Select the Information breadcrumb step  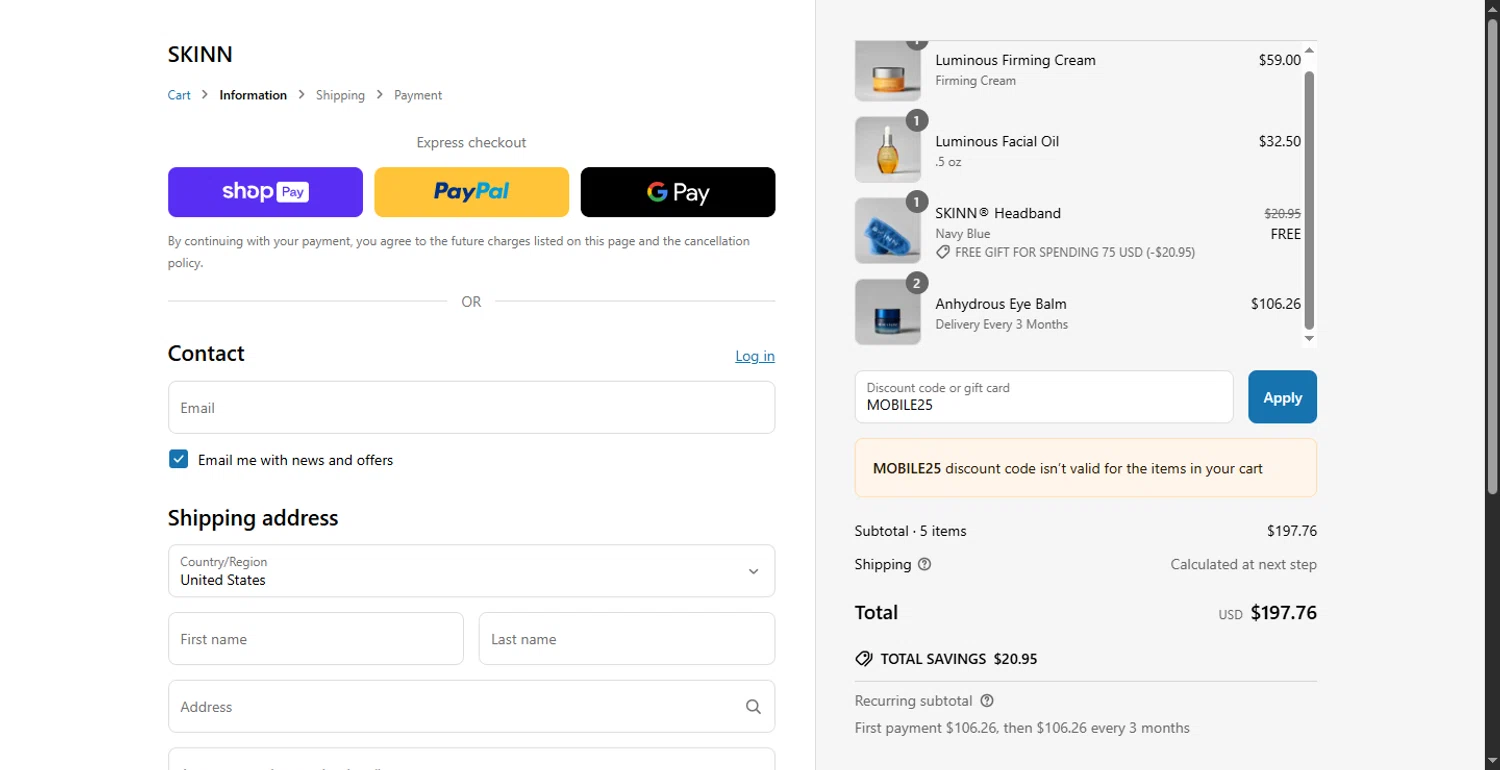click(253, 95)
